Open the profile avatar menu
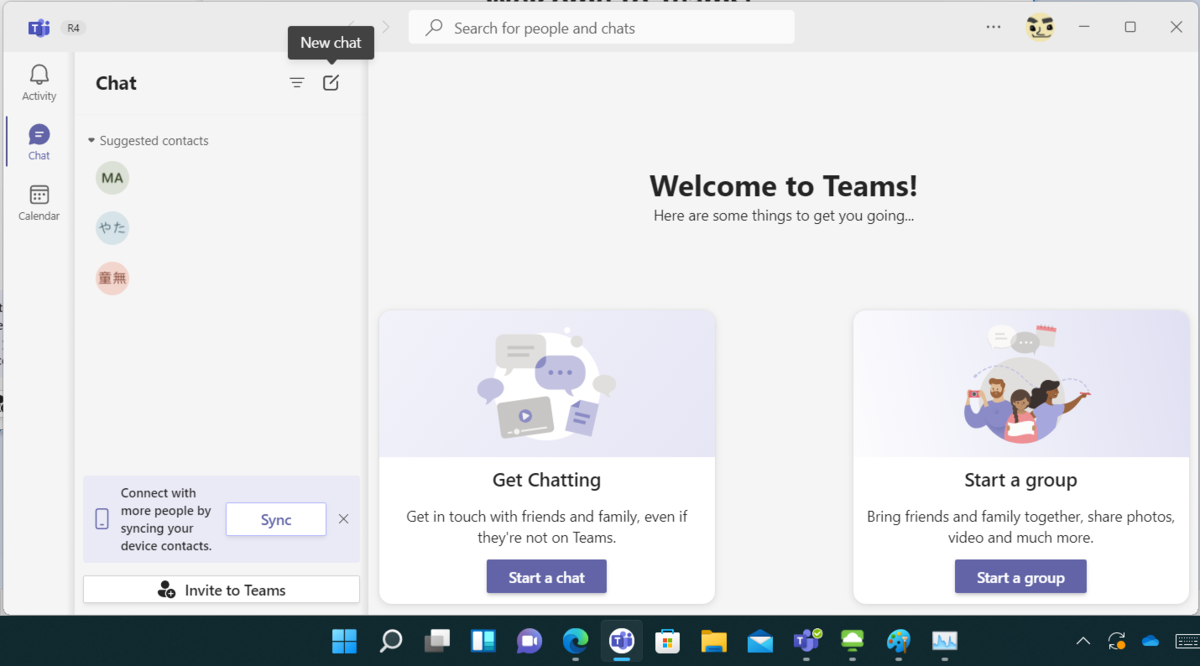This screenshot has width=1200, height=666. coord(1040,27)
